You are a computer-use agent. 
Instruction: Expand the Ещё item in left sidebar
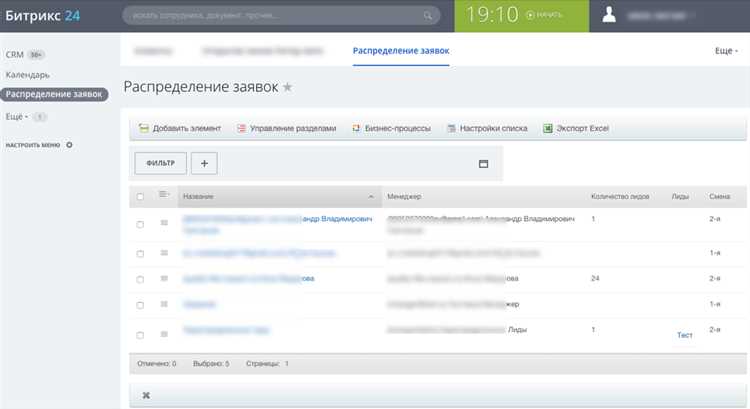[x=17, y=116]
